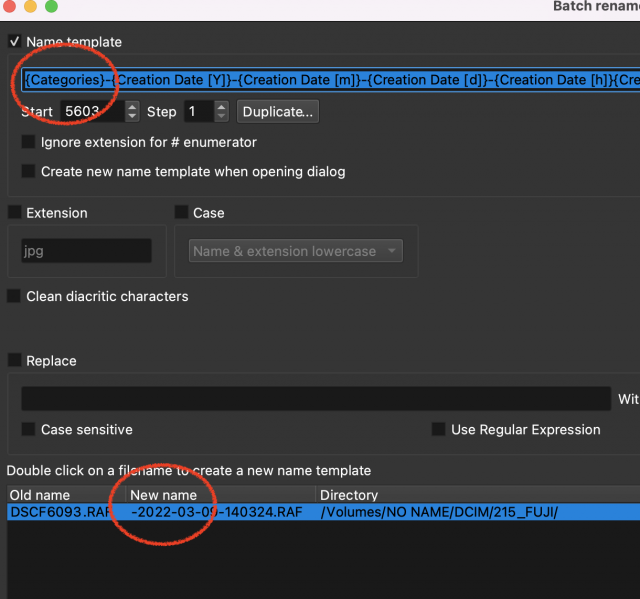The height and width of the screenshot is (599, 640).
Task: Enable Create new name template when opening dialog
Action: tap(28, 171)
